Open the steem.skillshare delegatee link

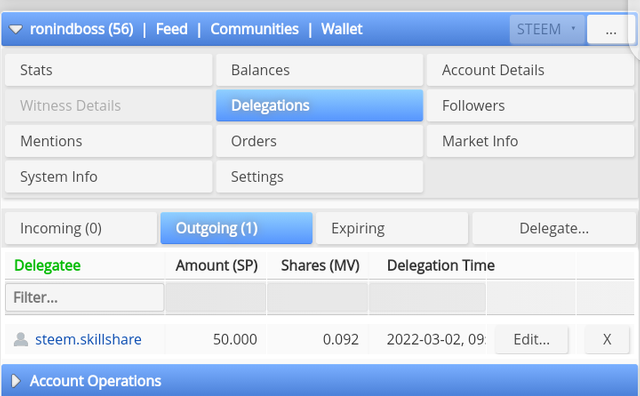(x=88, y=340)
